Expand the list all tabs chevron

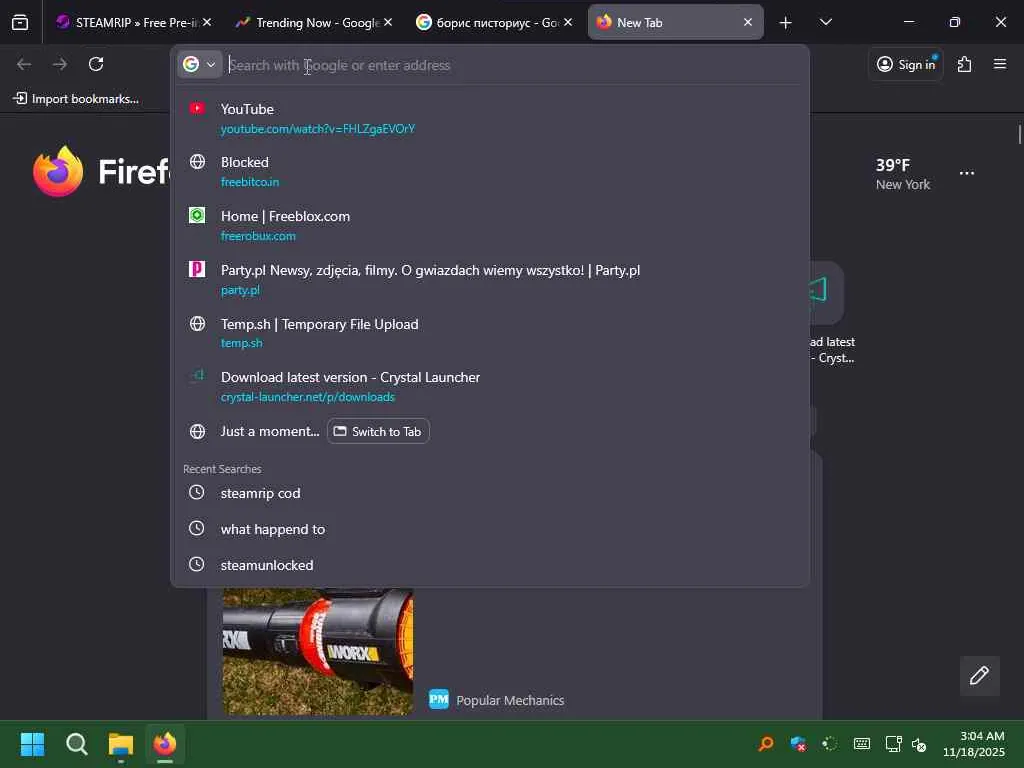[x=825, y=22]
